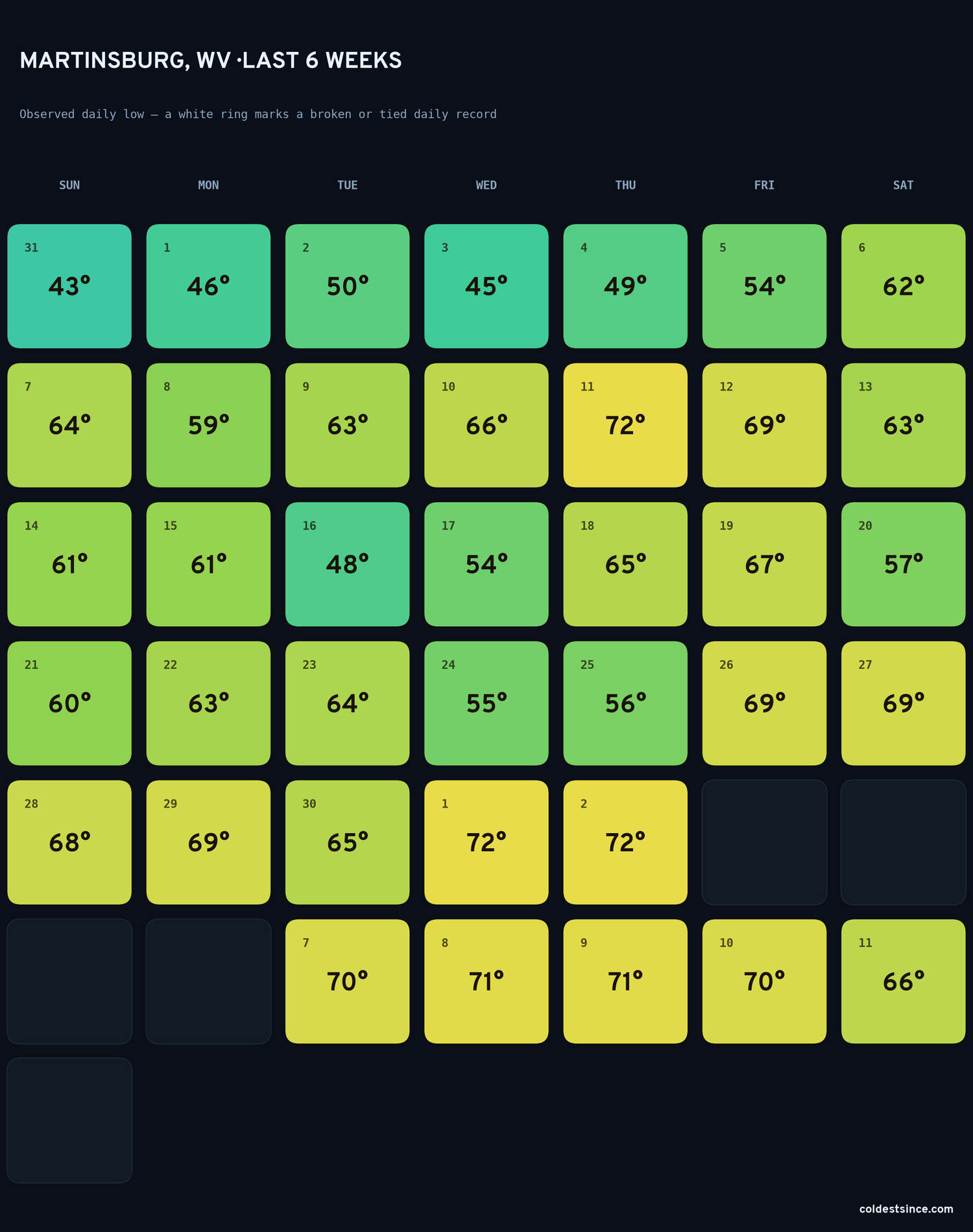This screenshot has height=1232, width=973.
Task: Select the day 6 tile showing 62°
Action: [x=904, y=286]
